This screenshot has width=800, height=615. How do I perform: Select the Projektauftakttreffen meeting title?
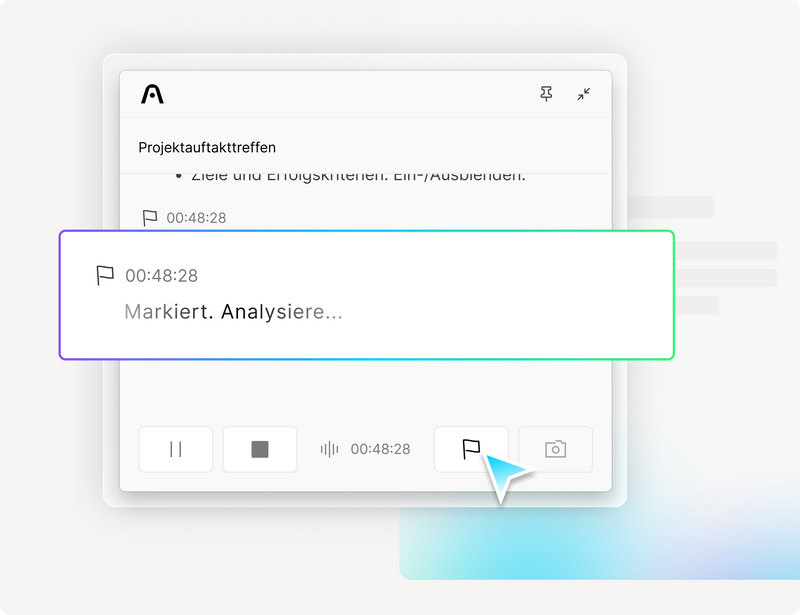point(207,147)
